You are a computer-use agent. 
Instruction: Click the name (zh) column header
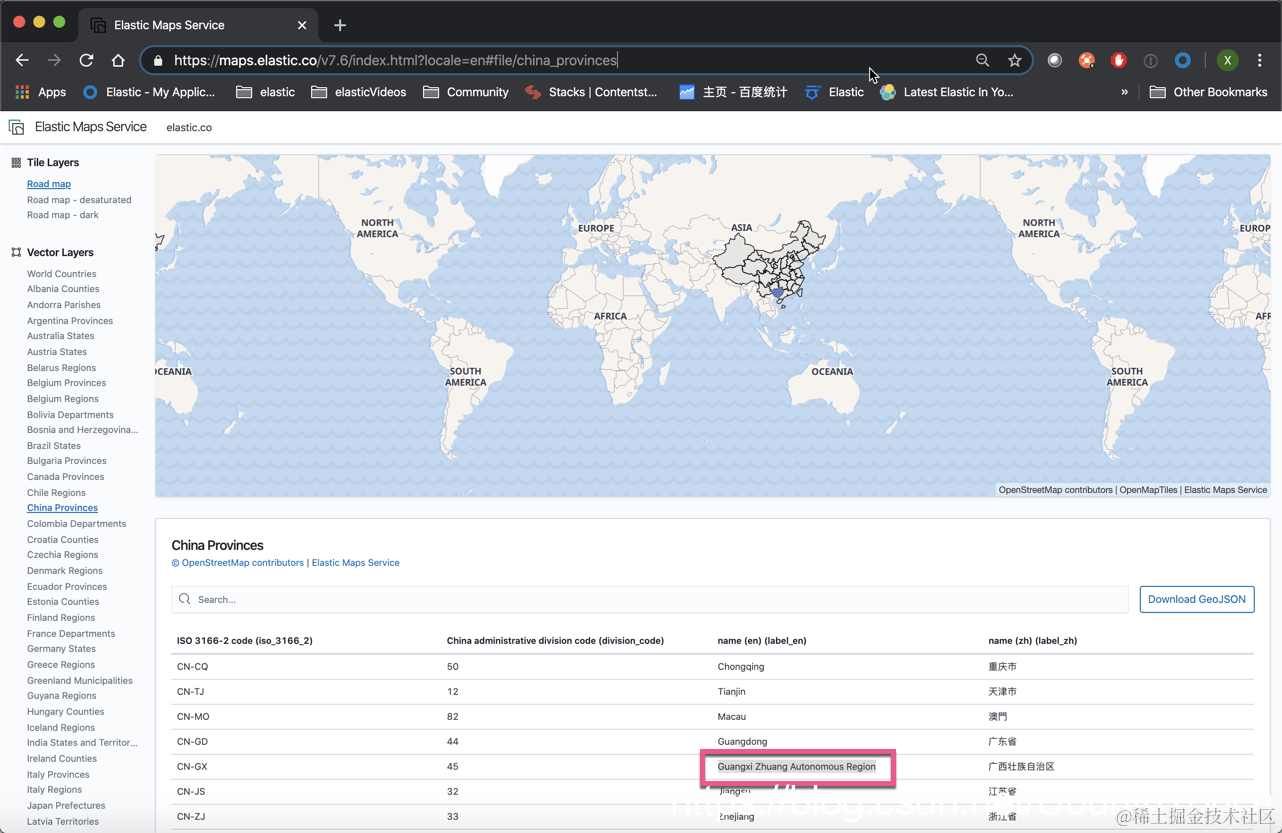[x=1032, y=641]
